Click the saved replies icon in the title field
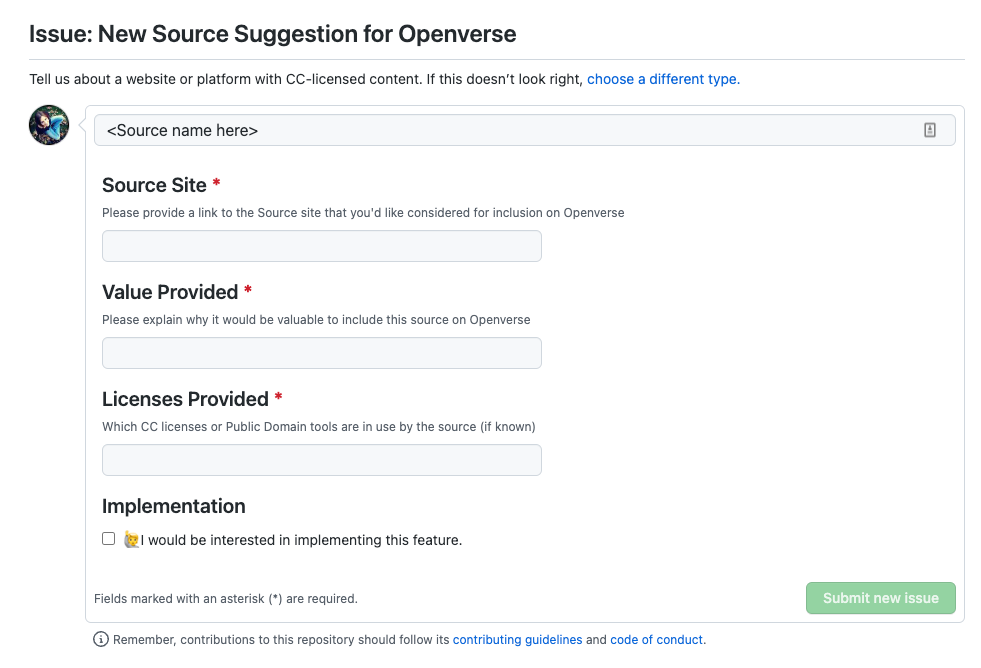The image size is (981, 668). click(x=930, y=129)
